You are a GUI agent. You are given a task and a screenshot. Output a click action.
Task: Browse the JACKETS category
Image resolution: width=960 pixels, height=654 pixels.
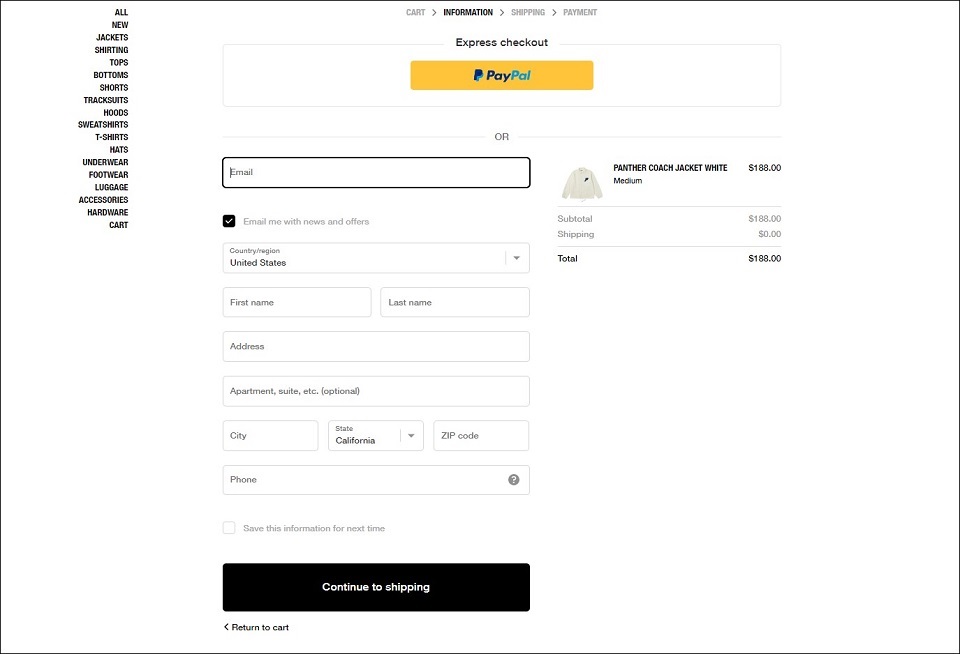[x=112, y=37]
